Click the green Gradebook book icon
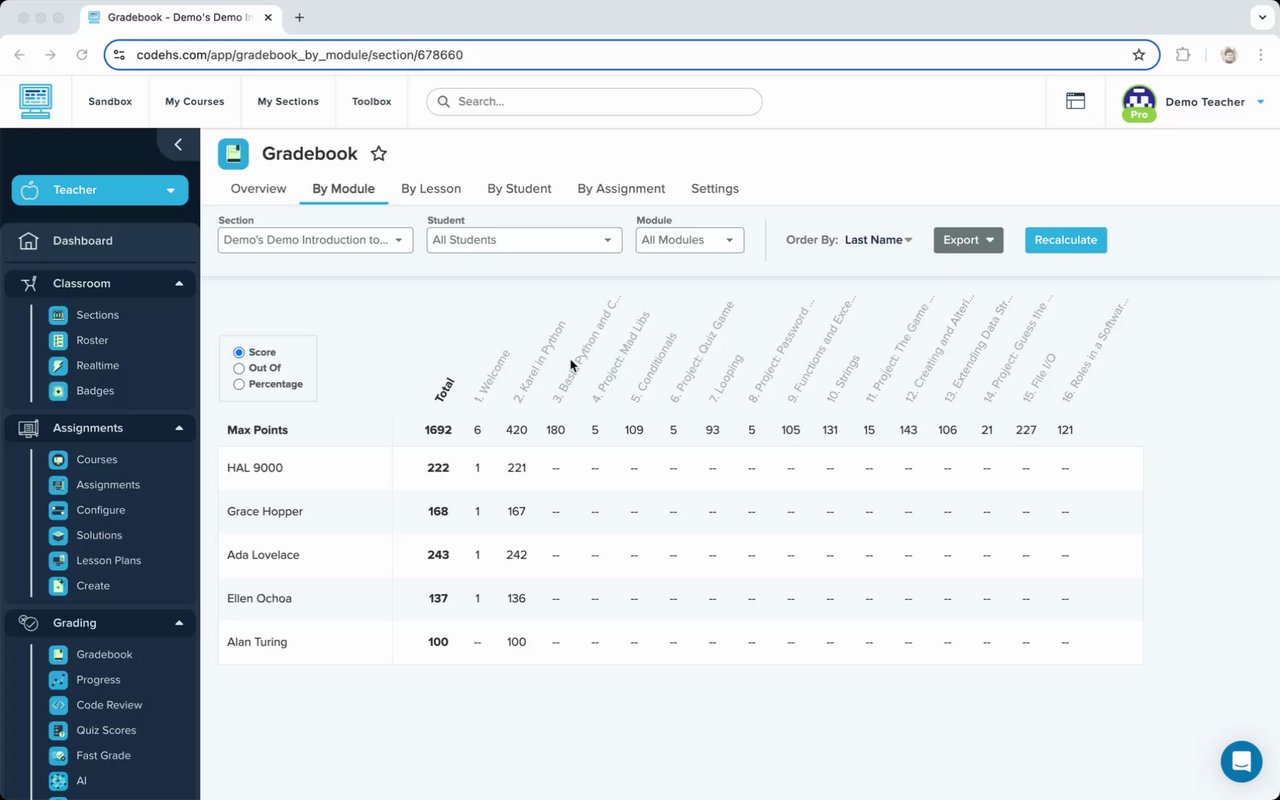Screen dimensions: 1280x800 [x=233, y=153]
